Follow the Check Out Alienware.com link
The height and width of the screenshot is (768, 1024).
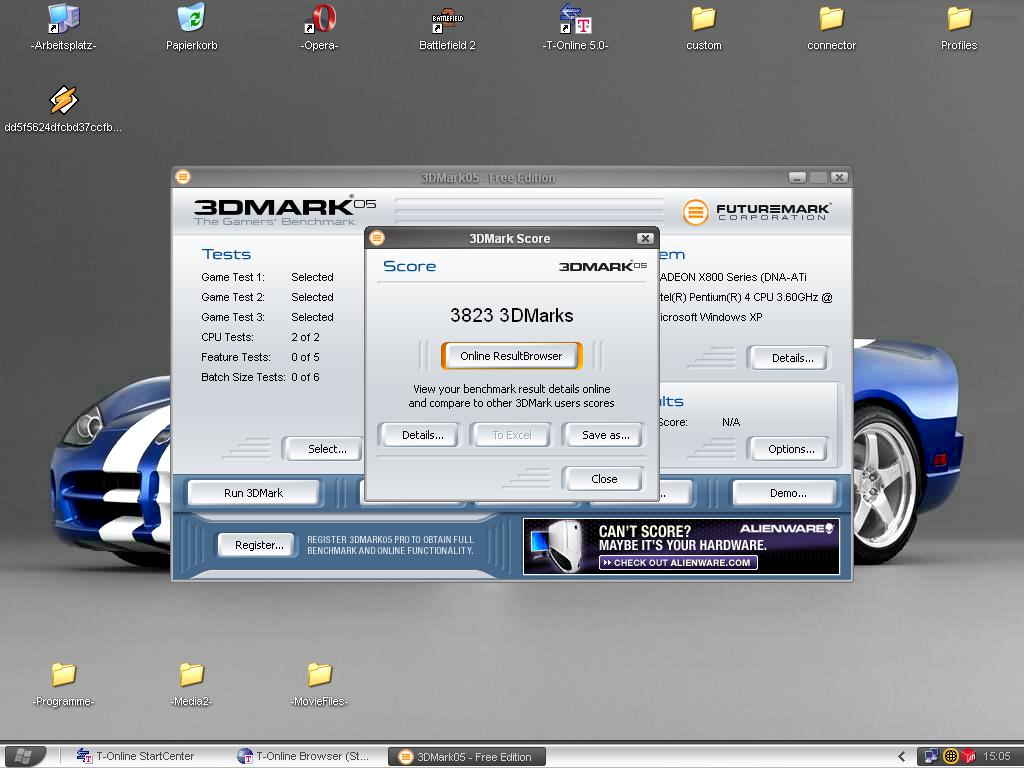(x=678, y=562)
